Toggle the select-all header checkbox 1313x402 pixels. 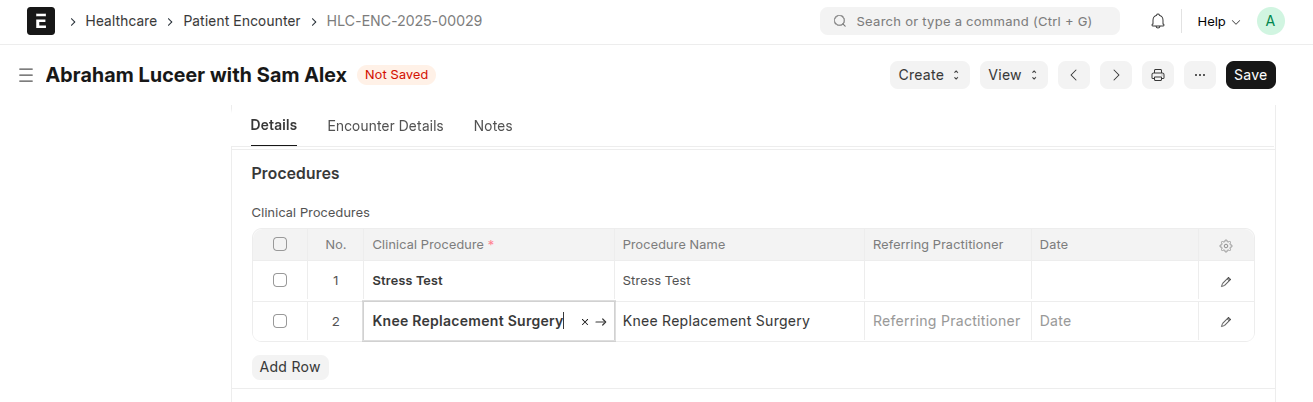(280, 244)
